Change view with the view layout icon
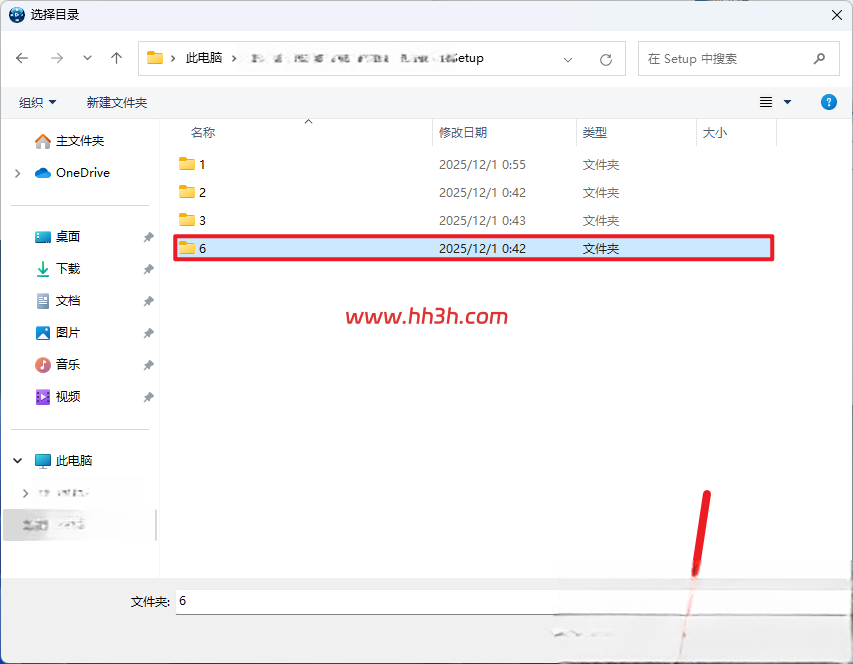This screenshot has height=664, width=853. pyautogui.click(x=765, y=102)
